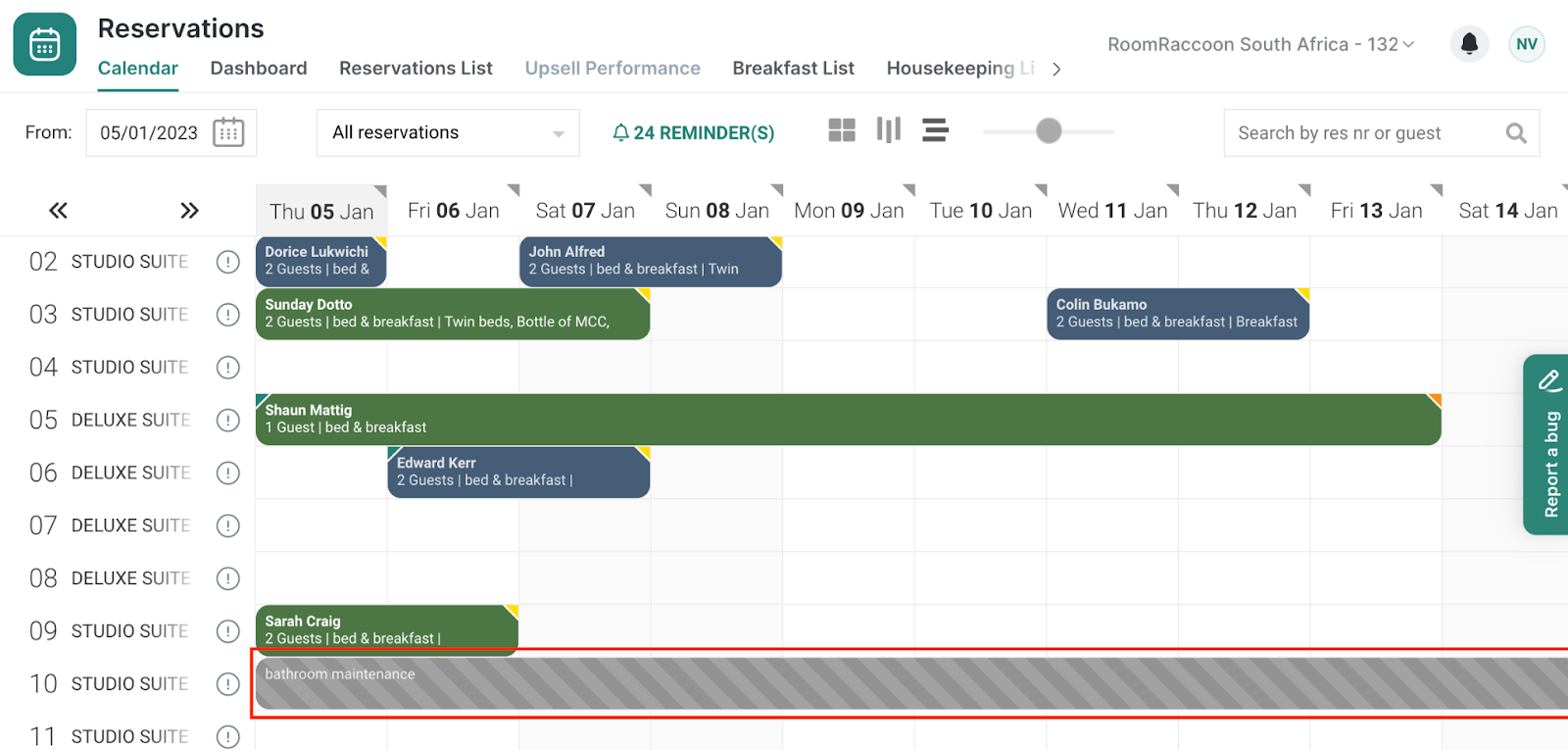Open info icon for room 03 Studio Suite
Image resolution: width=1568 pixels, height=750 pixels.
pos(227,315)
